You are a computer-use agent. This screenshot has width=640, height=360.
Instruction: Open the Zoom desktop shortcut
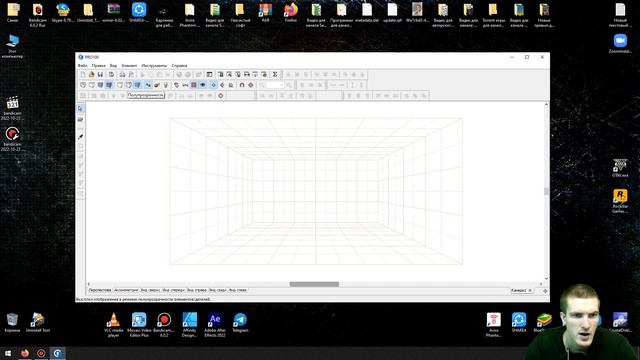click(620, 44)
